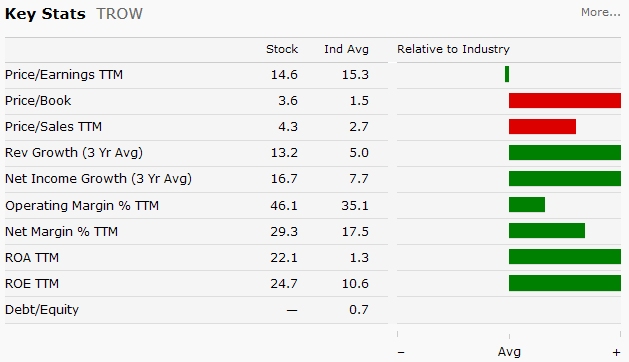This screenshot has height=362, width=629.
Task: Click the Net Income Growth row label
Action: 98,179
